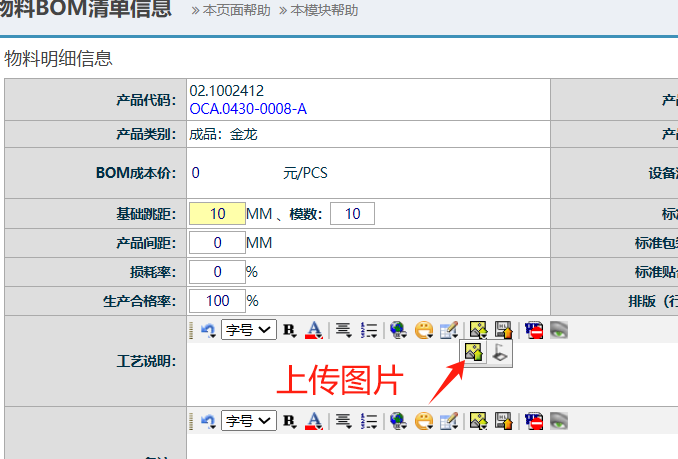The image size is (678, 459).
Task: Insert hyperlink using globe icon in 工艺说明 toolbar
Action: point(398,330)
